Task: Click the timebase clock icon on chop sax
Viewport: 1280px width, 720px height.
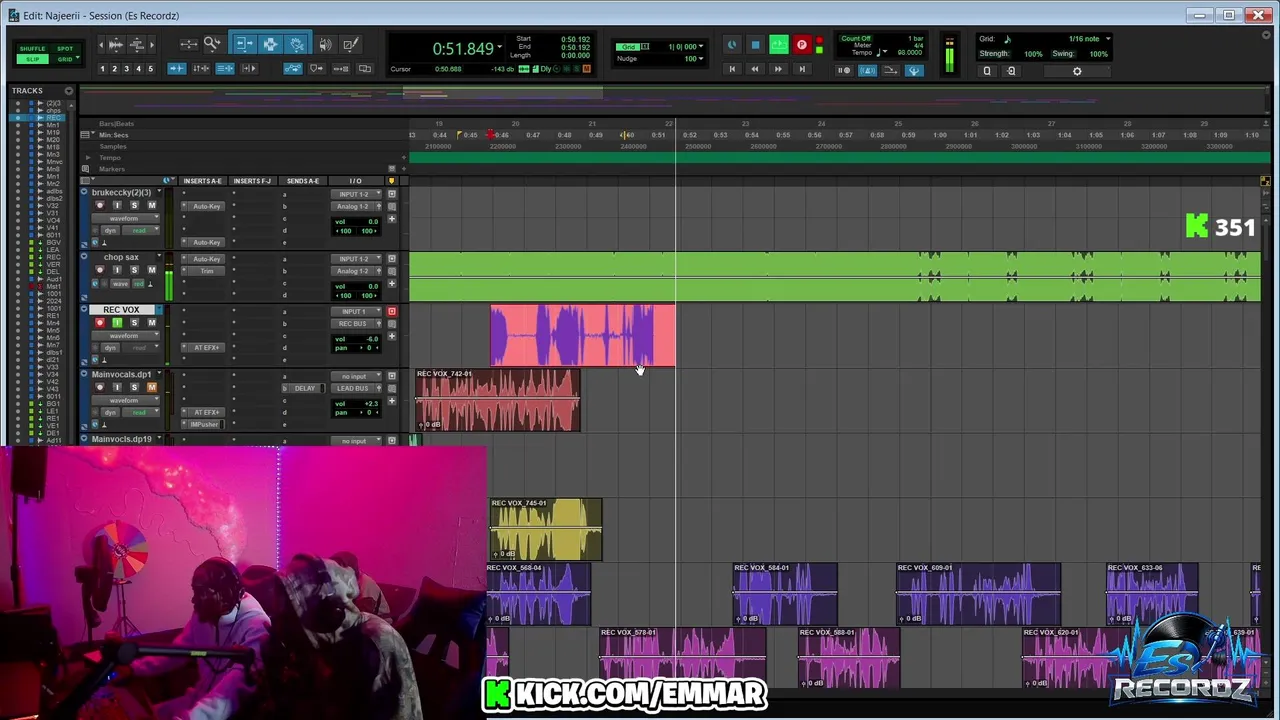Action: [96, 283]
